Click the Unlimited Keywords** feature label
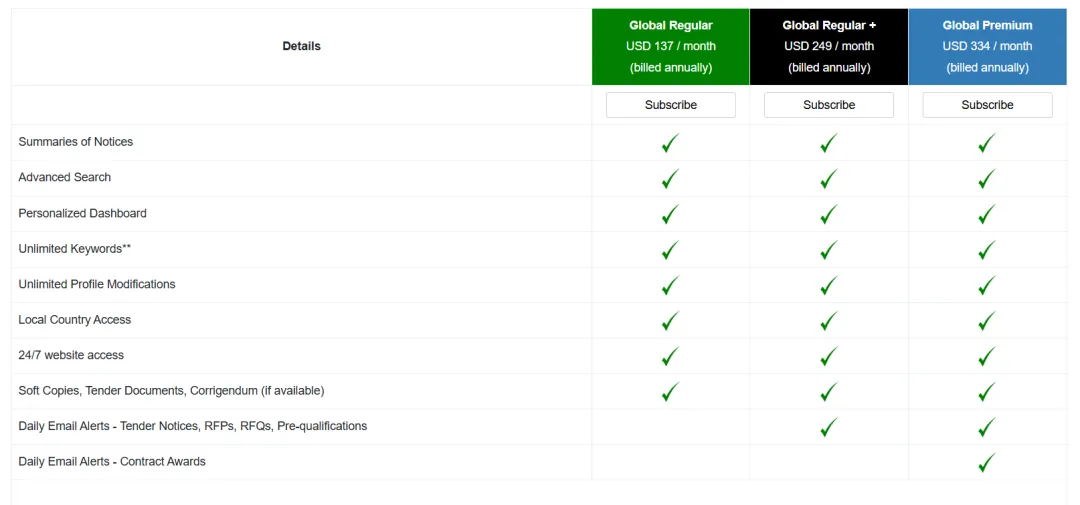Viewport: 1080px width, 505px height. tap(75, 249)
